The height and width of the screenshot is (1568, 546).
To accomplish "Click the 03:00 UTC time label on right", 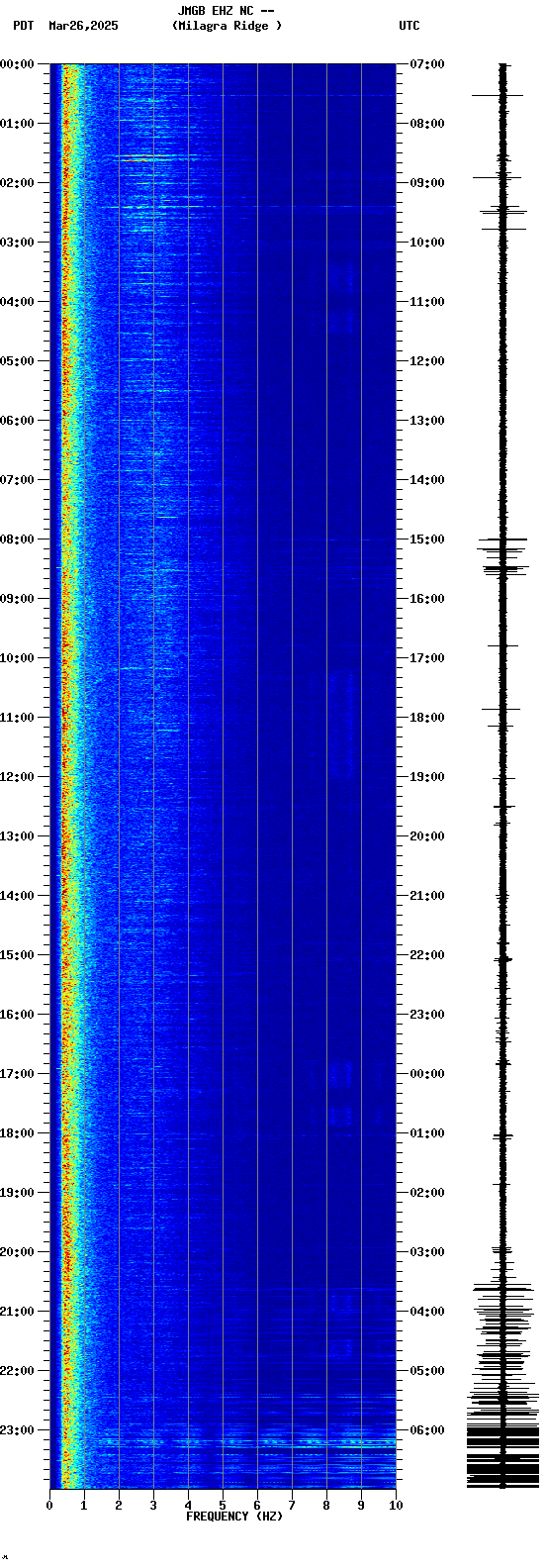I will pyautogui.click(x=427, y=1252).
